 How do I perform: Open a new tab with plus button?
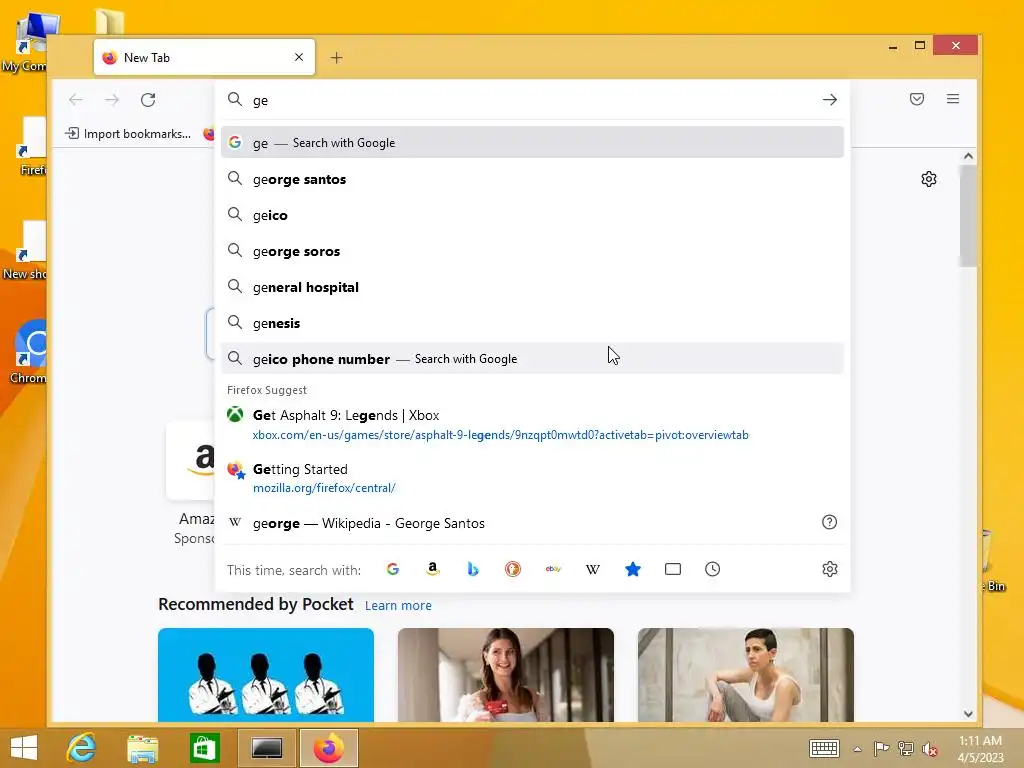pos(336,57)
